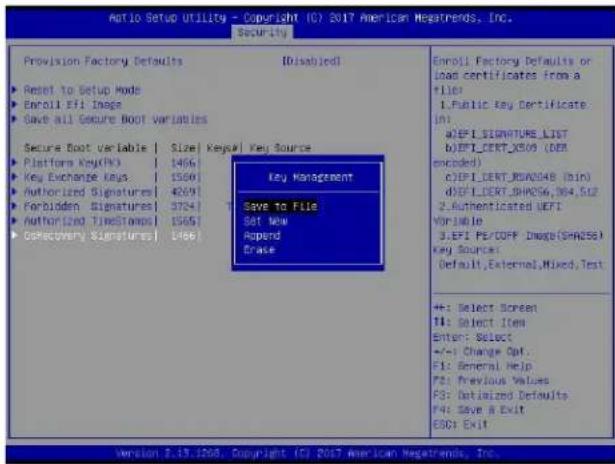Select Enroll Efi Image
Screen dimensions: 615x464
click(x=73, y=105)
